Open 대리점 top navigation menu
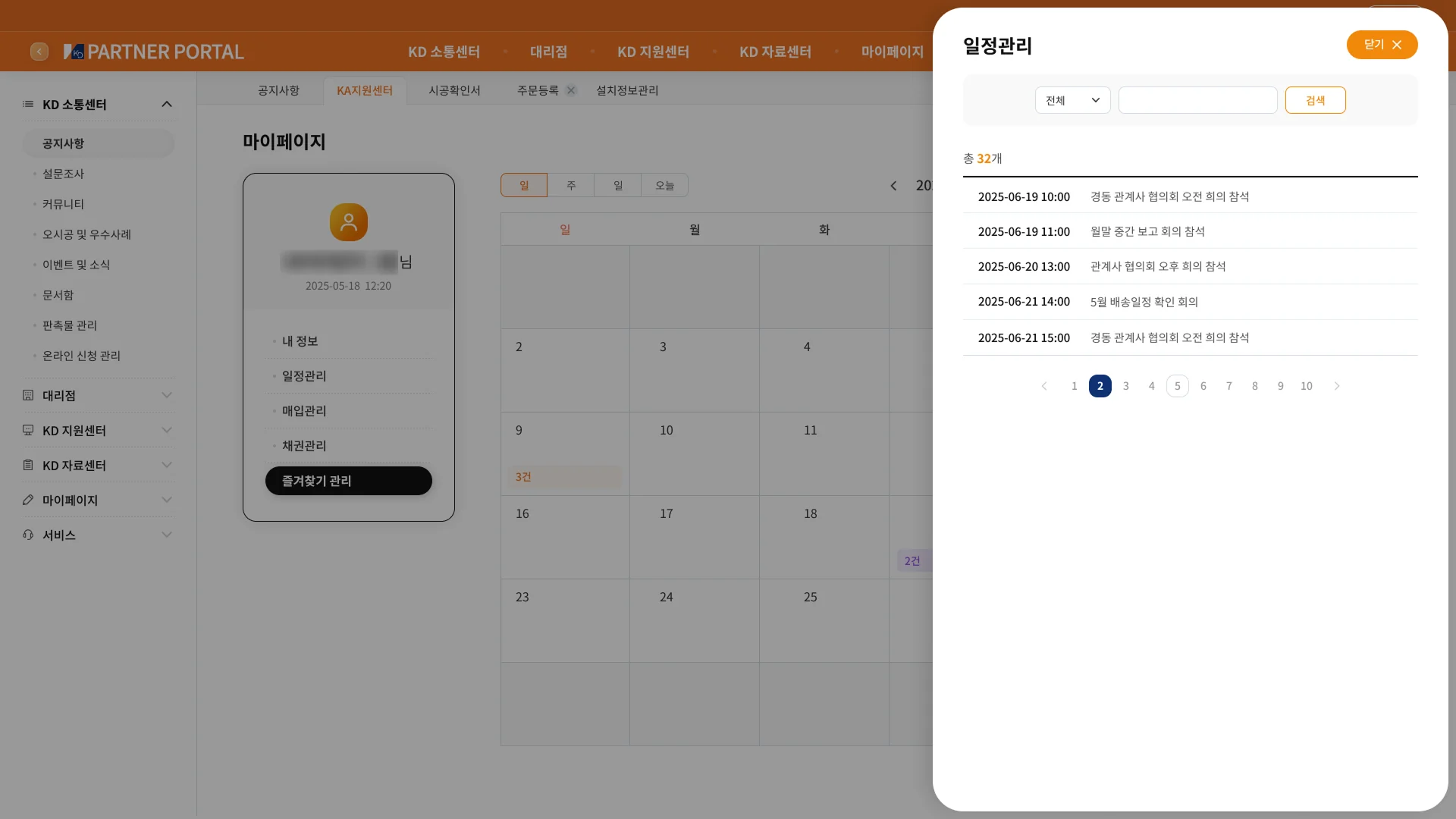This screenshot has height=819, width=1456. click(x=548, y=52)
